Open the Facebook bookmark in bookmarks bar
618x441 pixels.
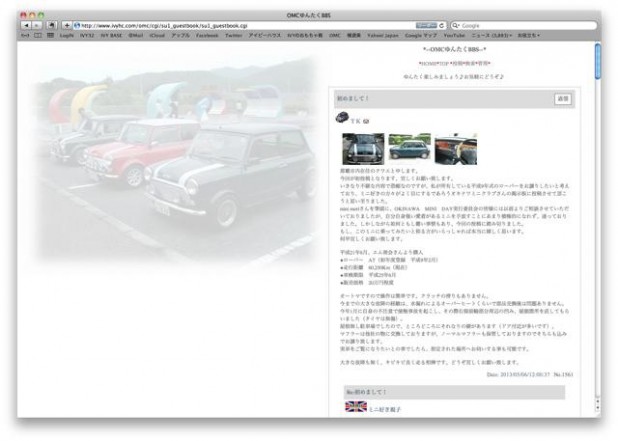pyautogui.click(x=207, y=35)
